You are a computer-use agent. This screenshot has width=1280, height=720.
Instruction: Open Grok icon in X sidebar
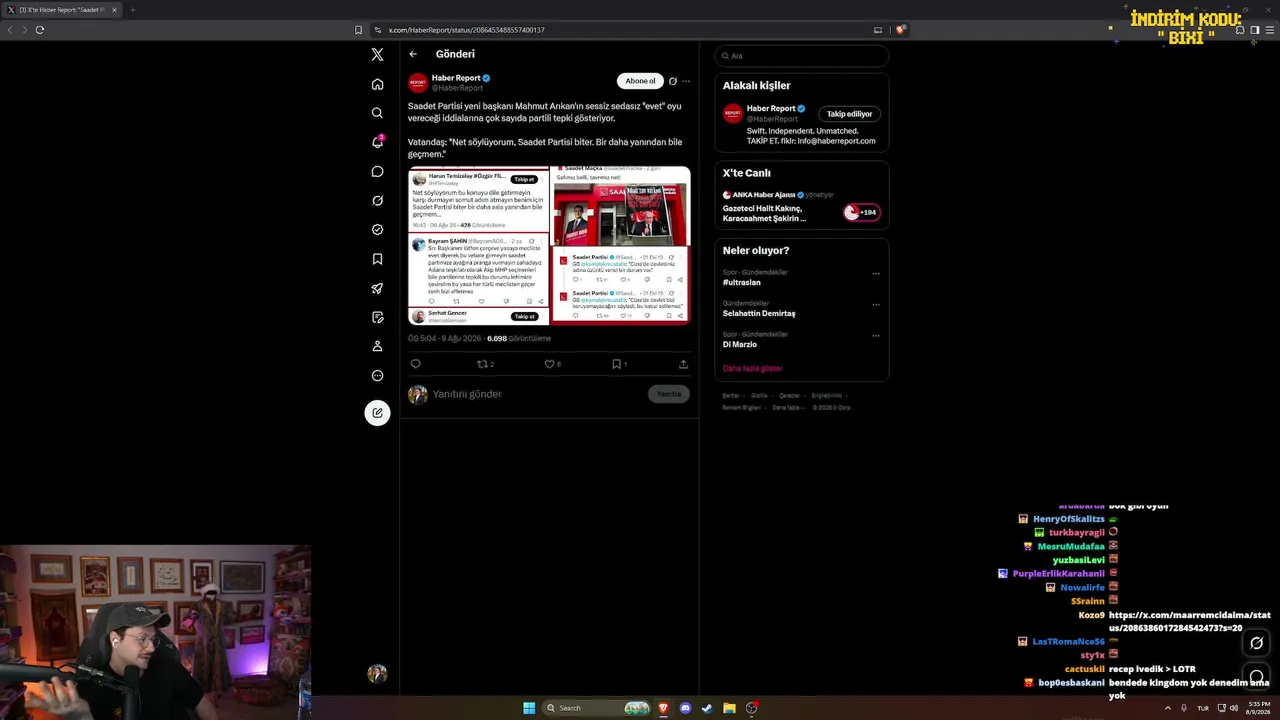pyautogui.click(x=377, y=200)
